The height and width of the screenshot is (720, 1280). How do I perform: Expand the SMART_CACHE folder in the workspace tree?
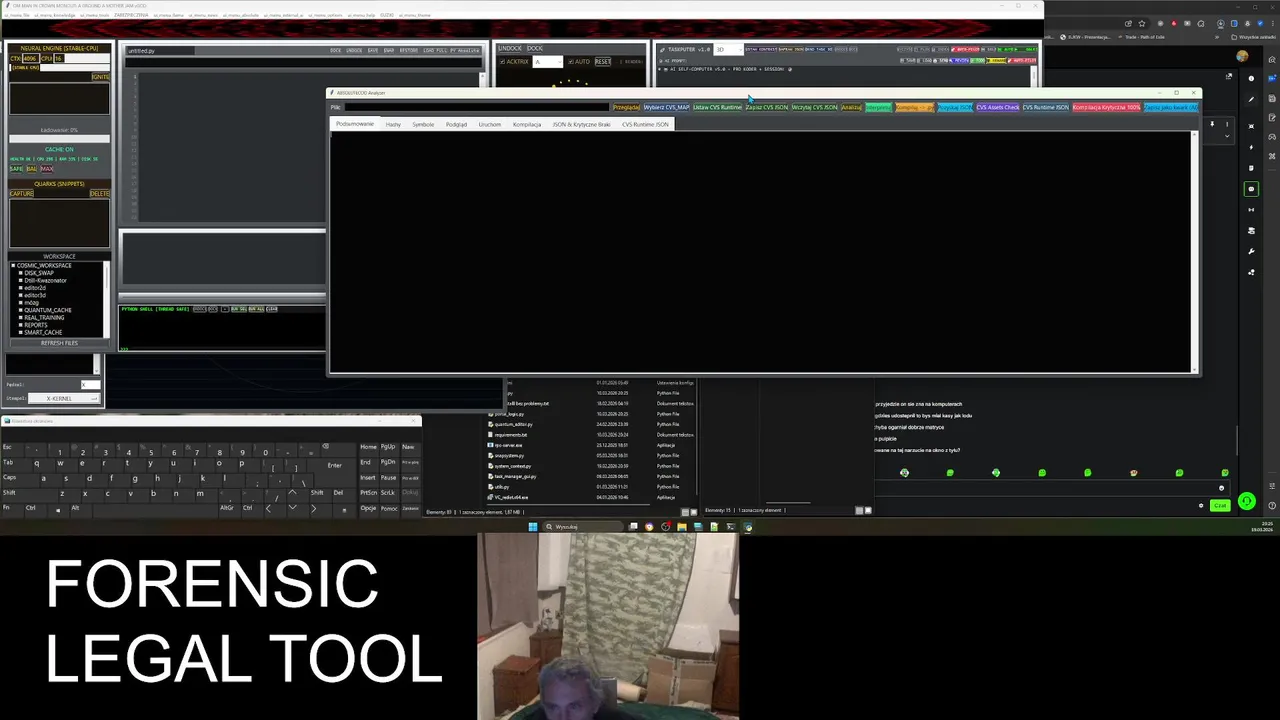point(21,333)
